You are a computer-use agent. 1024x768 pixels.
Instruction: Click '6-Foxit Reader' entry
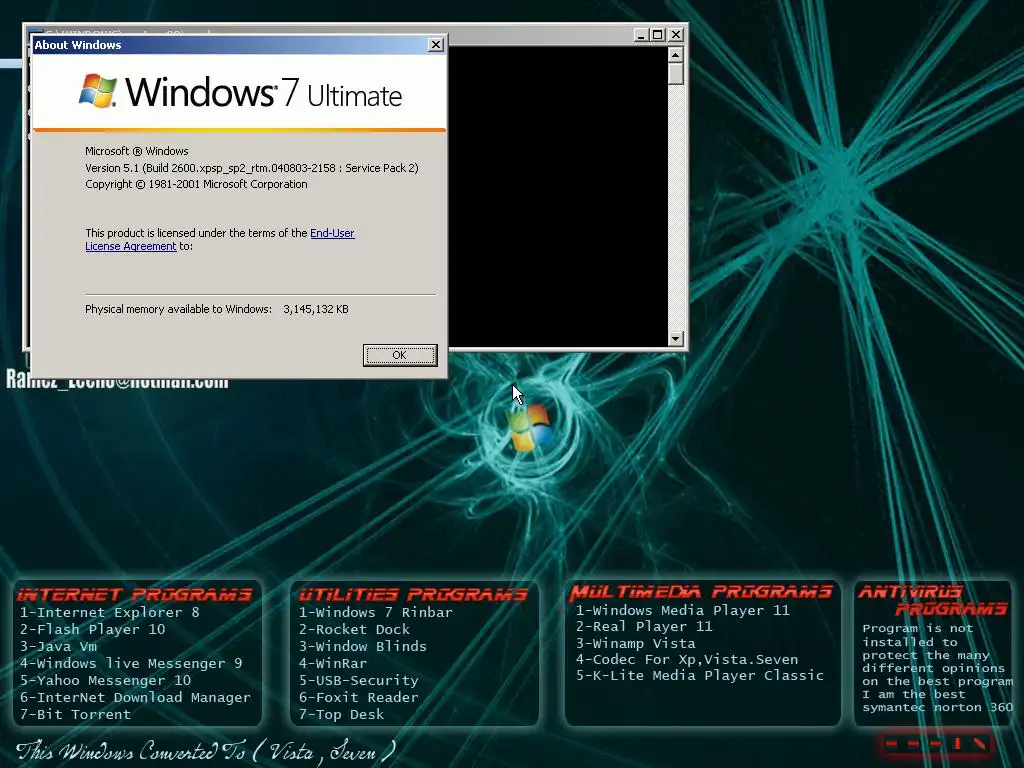point(359,697)
